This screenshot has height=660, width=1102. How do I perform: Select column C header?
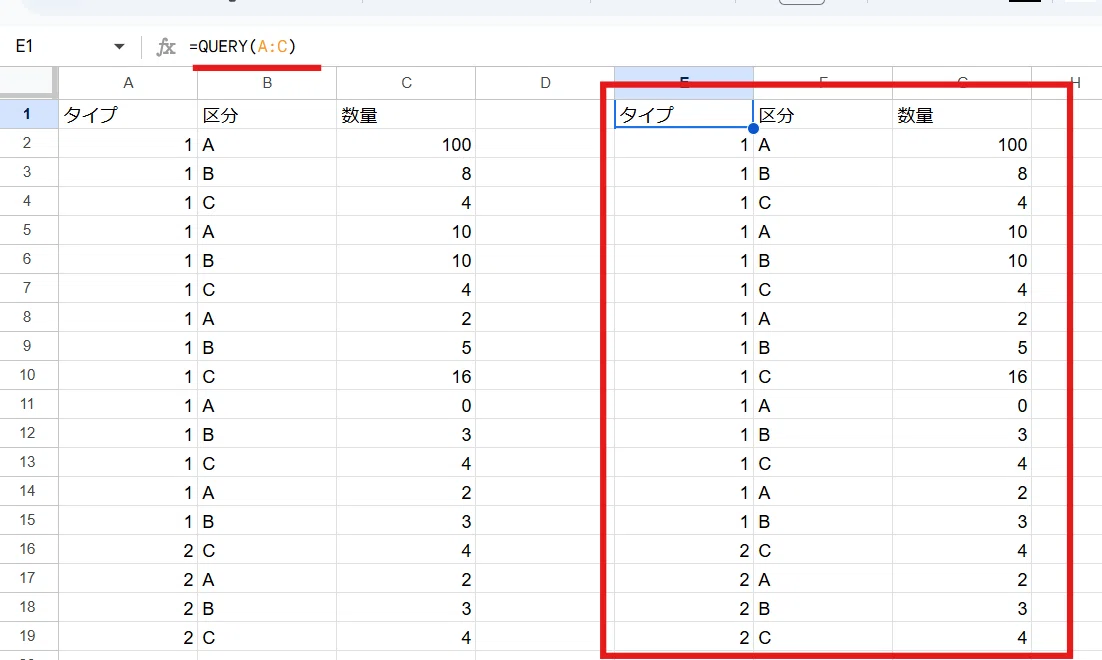(x=406, y=83)
